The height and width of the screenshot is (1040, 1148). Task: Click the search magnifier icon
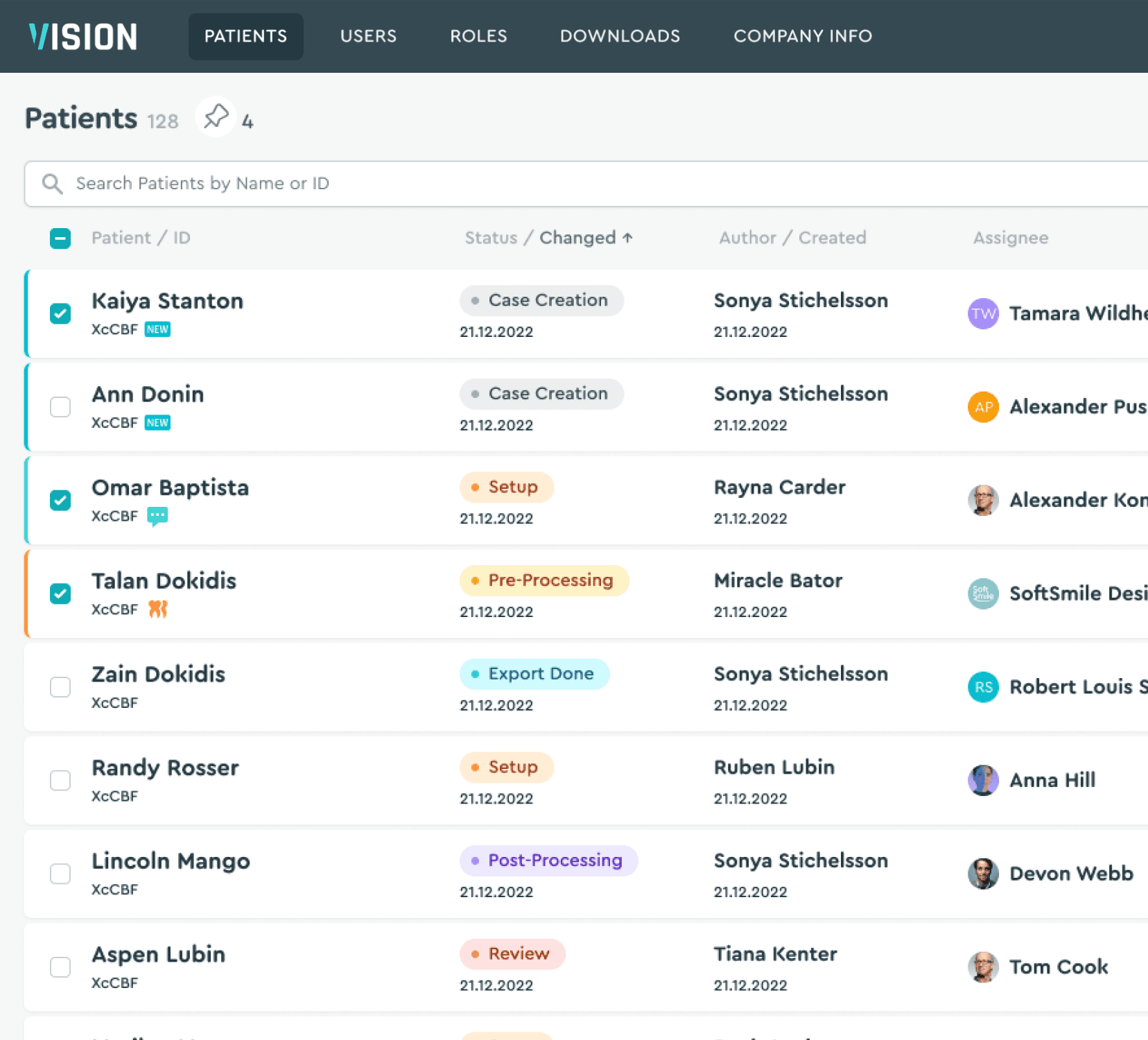[x=52, y=183]
